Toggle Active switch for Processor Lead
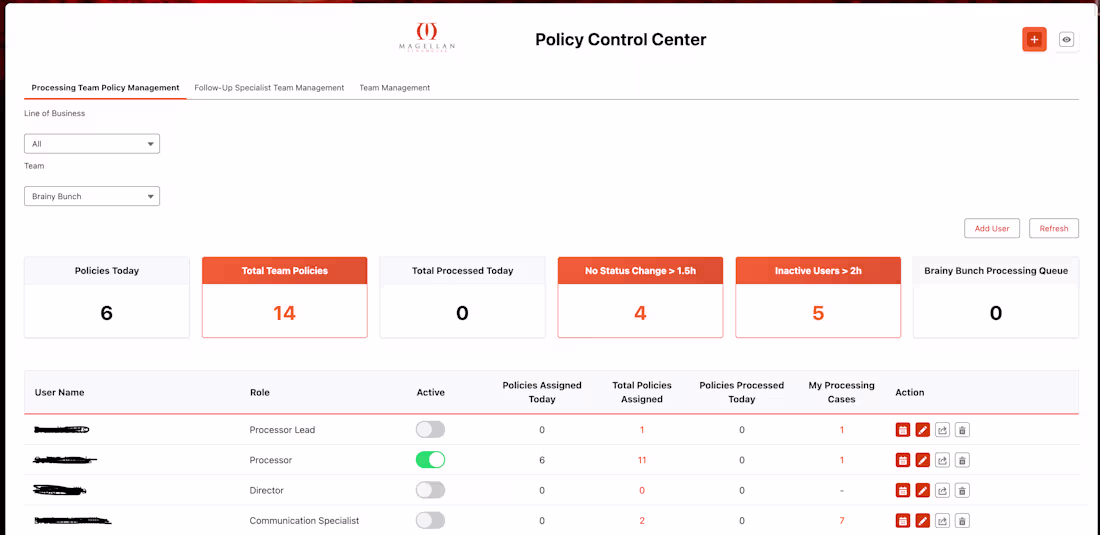This screenshot has height=535, width=1100. 430,430
